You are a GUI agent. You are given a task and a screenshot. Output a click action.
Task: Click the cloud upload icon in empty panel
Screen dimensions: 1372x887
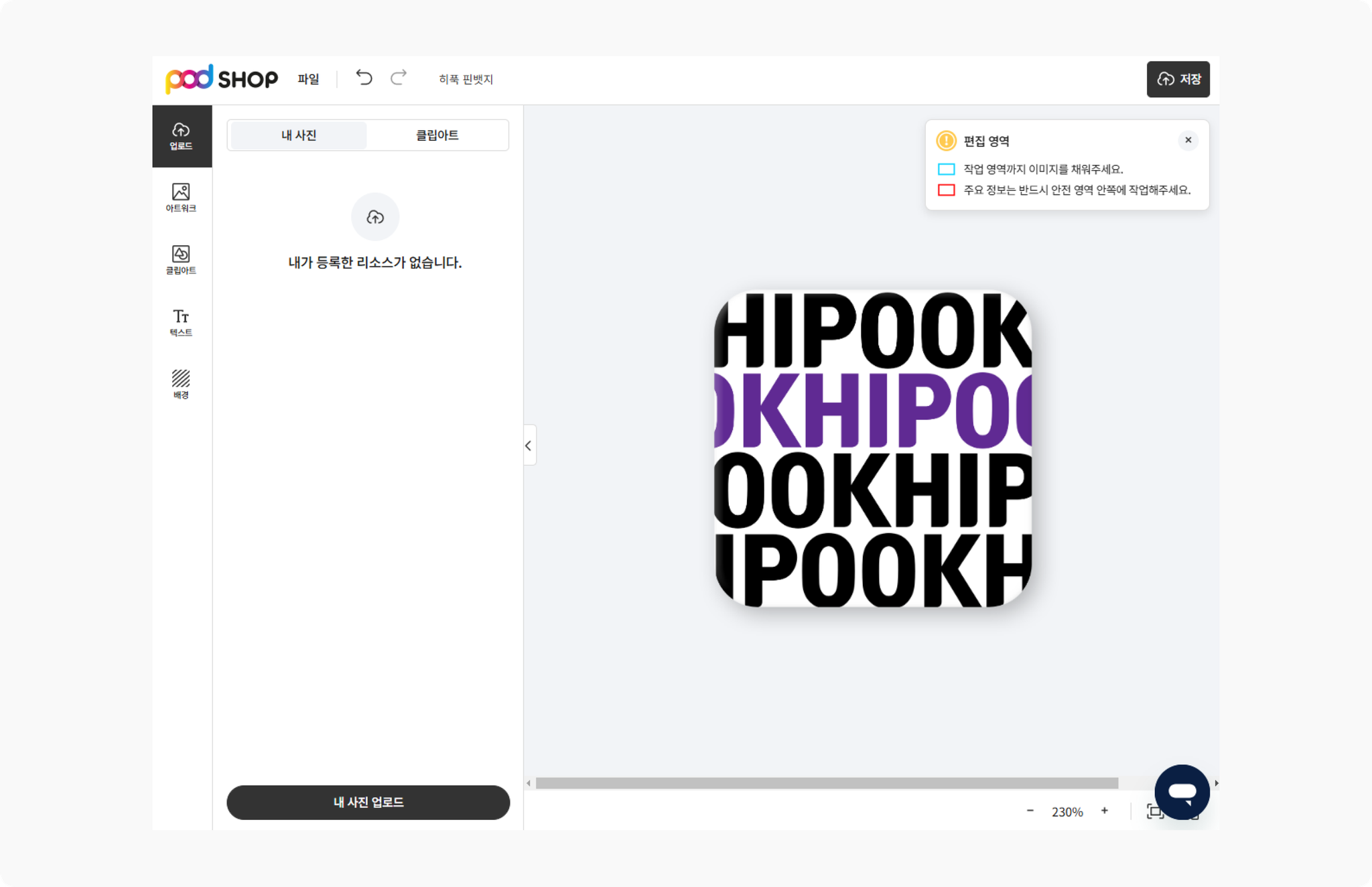click(x=375, y=217)
